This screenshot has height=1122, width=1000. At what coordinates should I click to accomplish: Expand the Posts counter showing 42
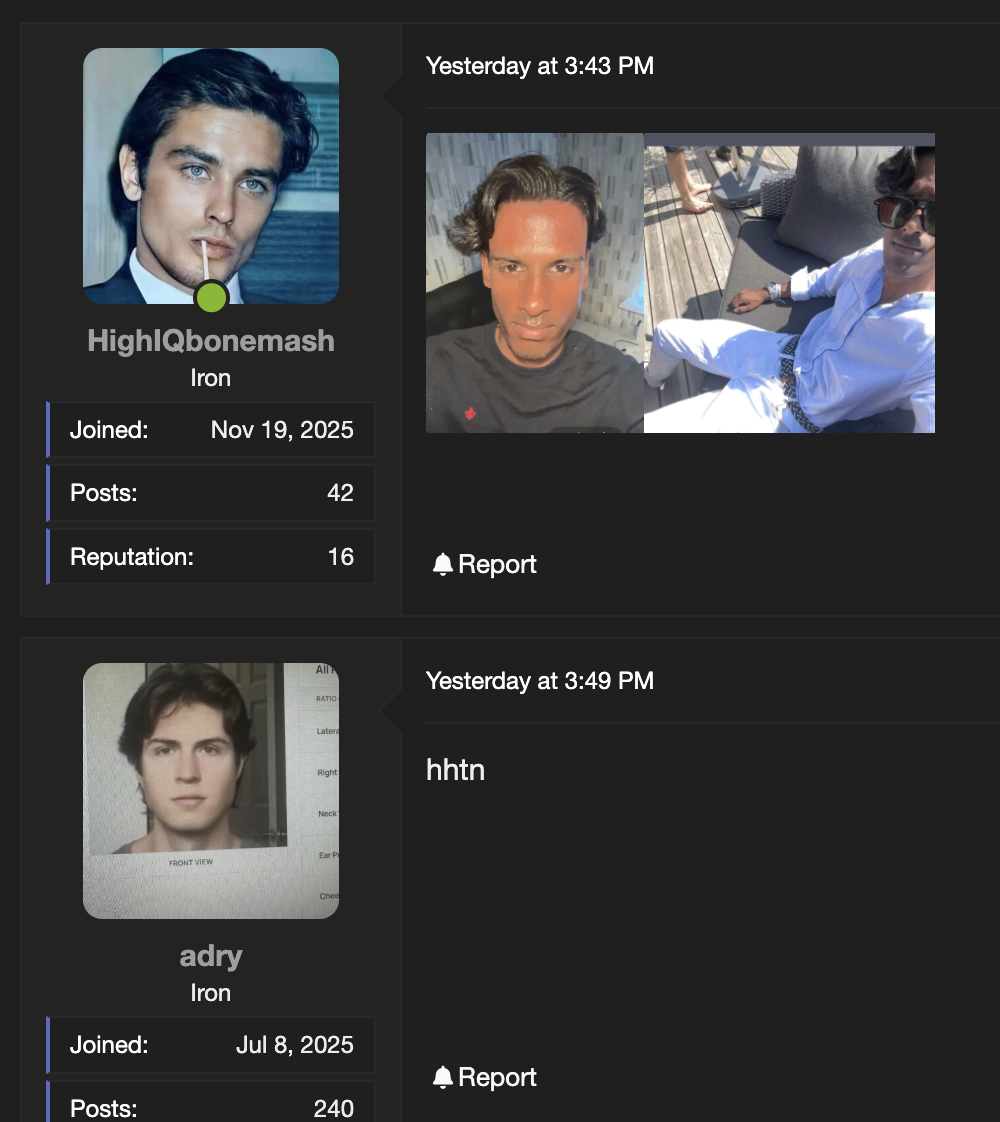pyautogui.click(x=210, y=492)
